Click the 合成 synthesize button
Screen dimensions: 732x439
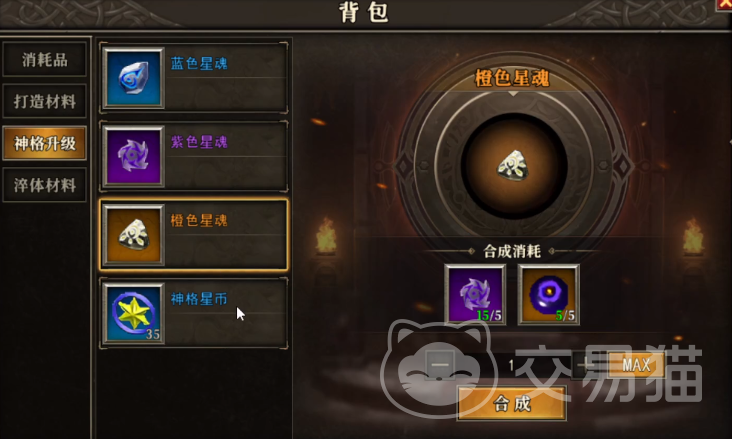coord(512,404)
